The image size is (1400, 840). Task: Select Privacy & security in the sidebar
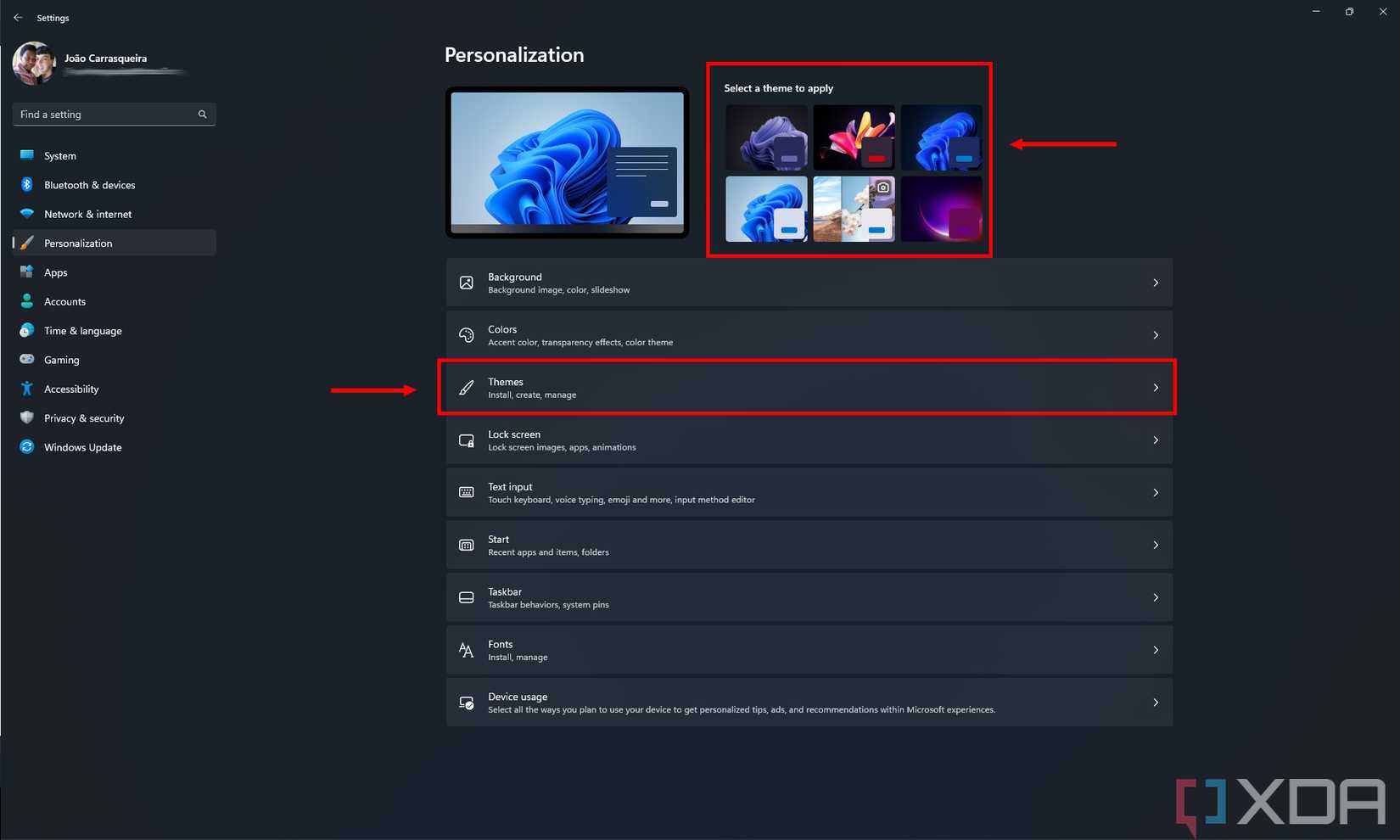(83, 417)
